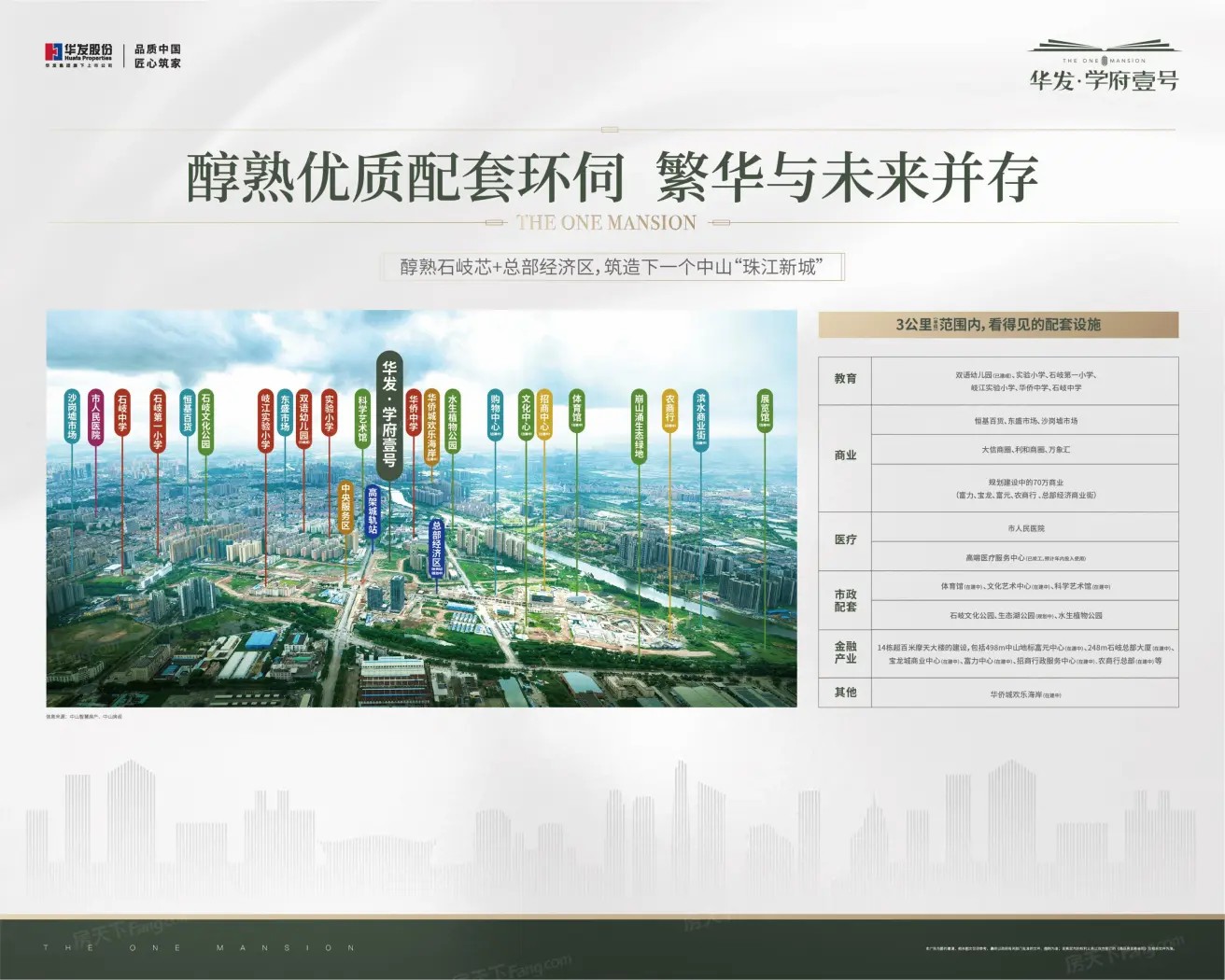Click the aerial city photograph

point(422,509)
